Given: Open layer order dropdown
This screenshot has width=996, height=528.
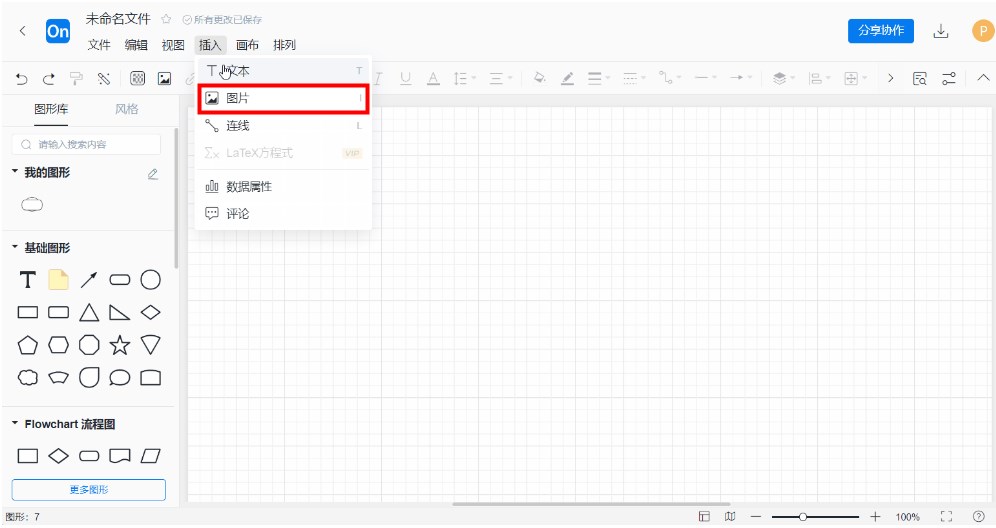Looking at the screenshot, I should tap(783, 78).
